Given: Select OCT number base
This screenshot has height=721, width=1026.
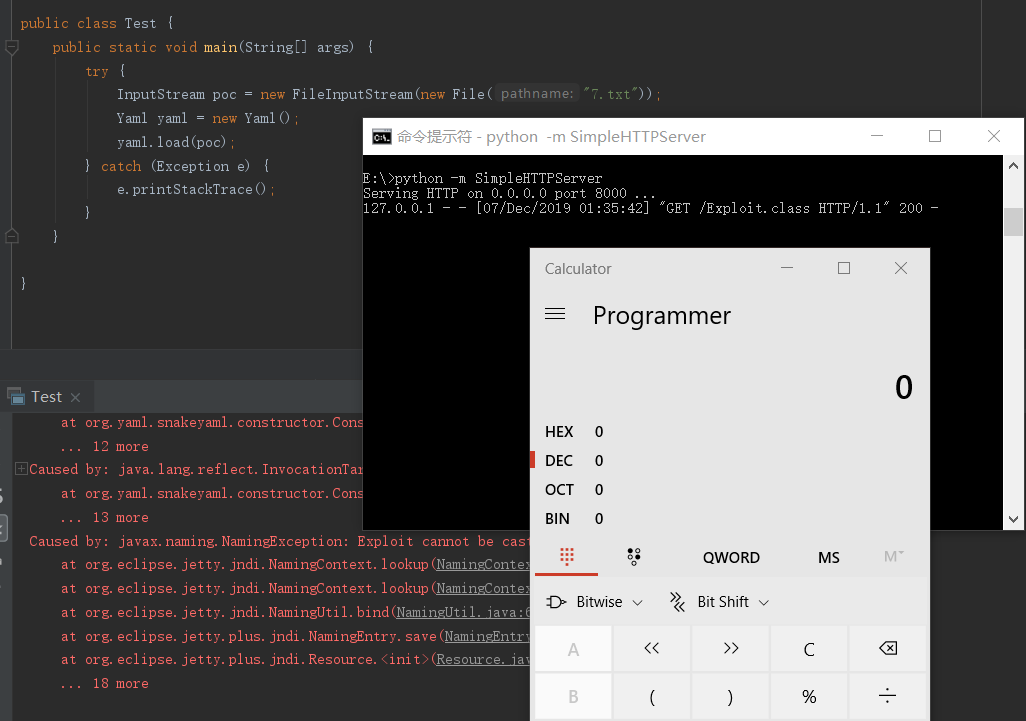Looking at the screenshot, I should tap(559, 490).
